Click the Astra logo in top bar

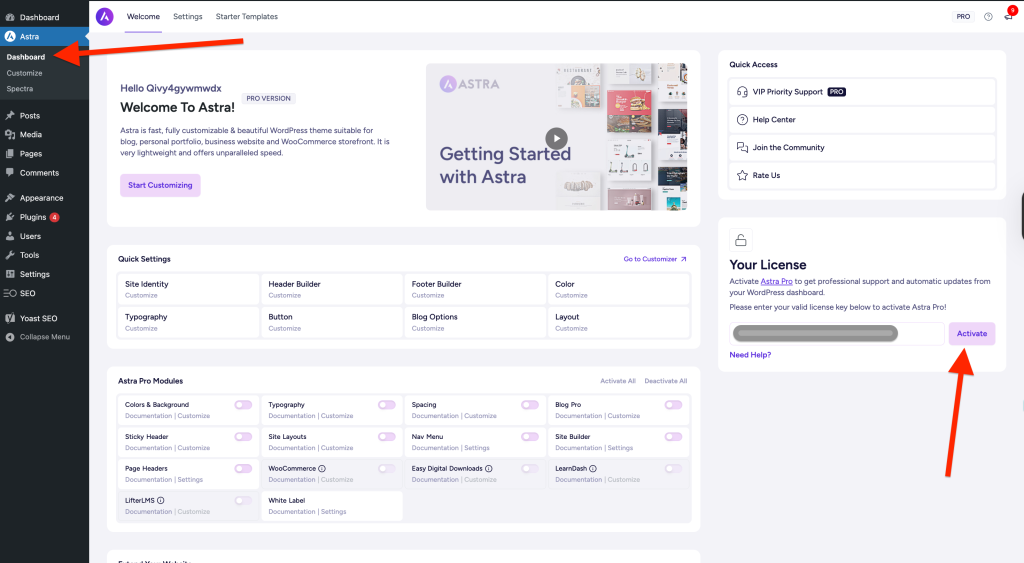pyautogui.click(x=105, y=17)
